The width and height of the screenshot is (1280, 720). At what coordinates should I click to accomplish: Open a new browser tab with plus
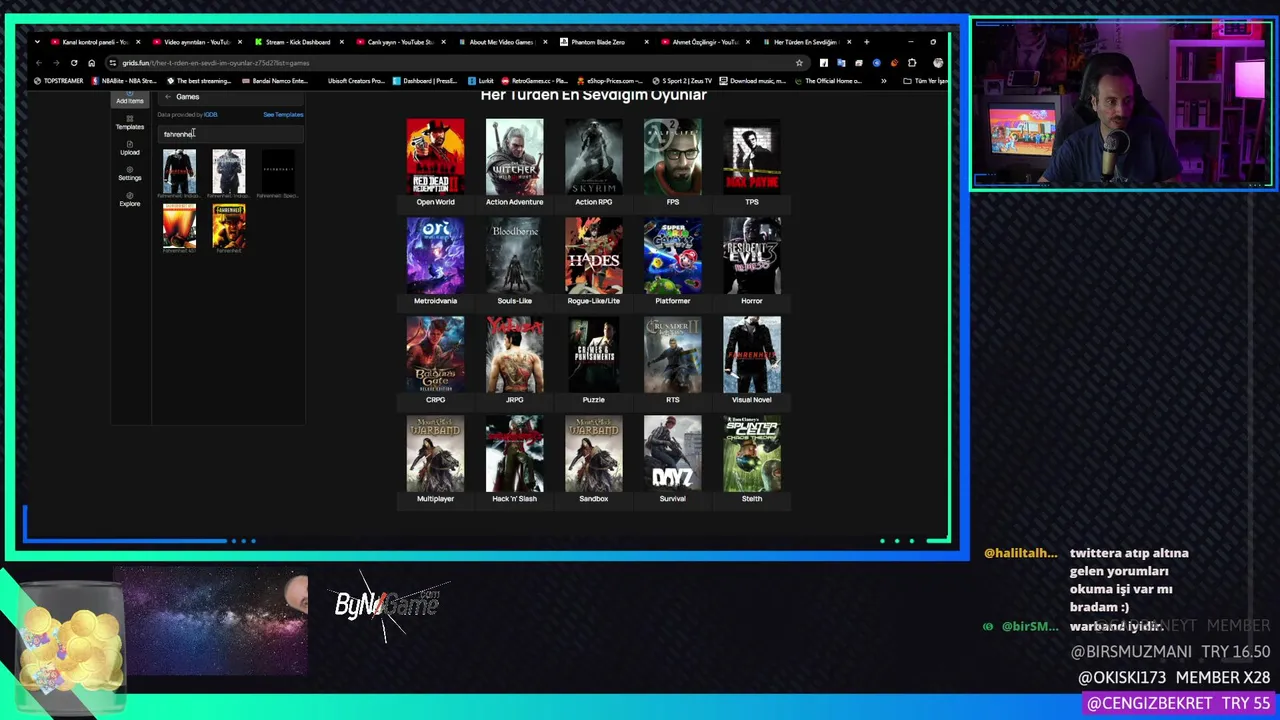(x=866, y=42)
